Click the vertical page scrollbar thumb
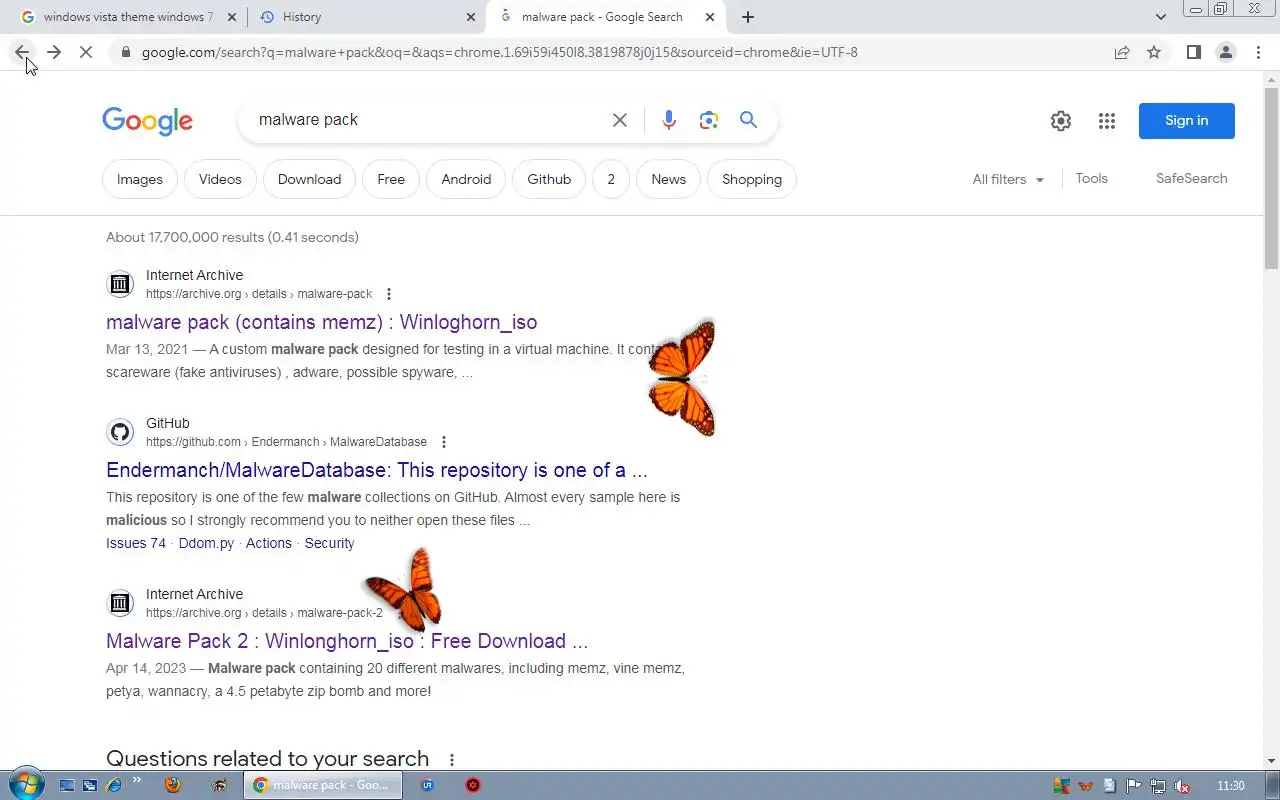The image size is (1280, 800). (x=1271, y=180)
